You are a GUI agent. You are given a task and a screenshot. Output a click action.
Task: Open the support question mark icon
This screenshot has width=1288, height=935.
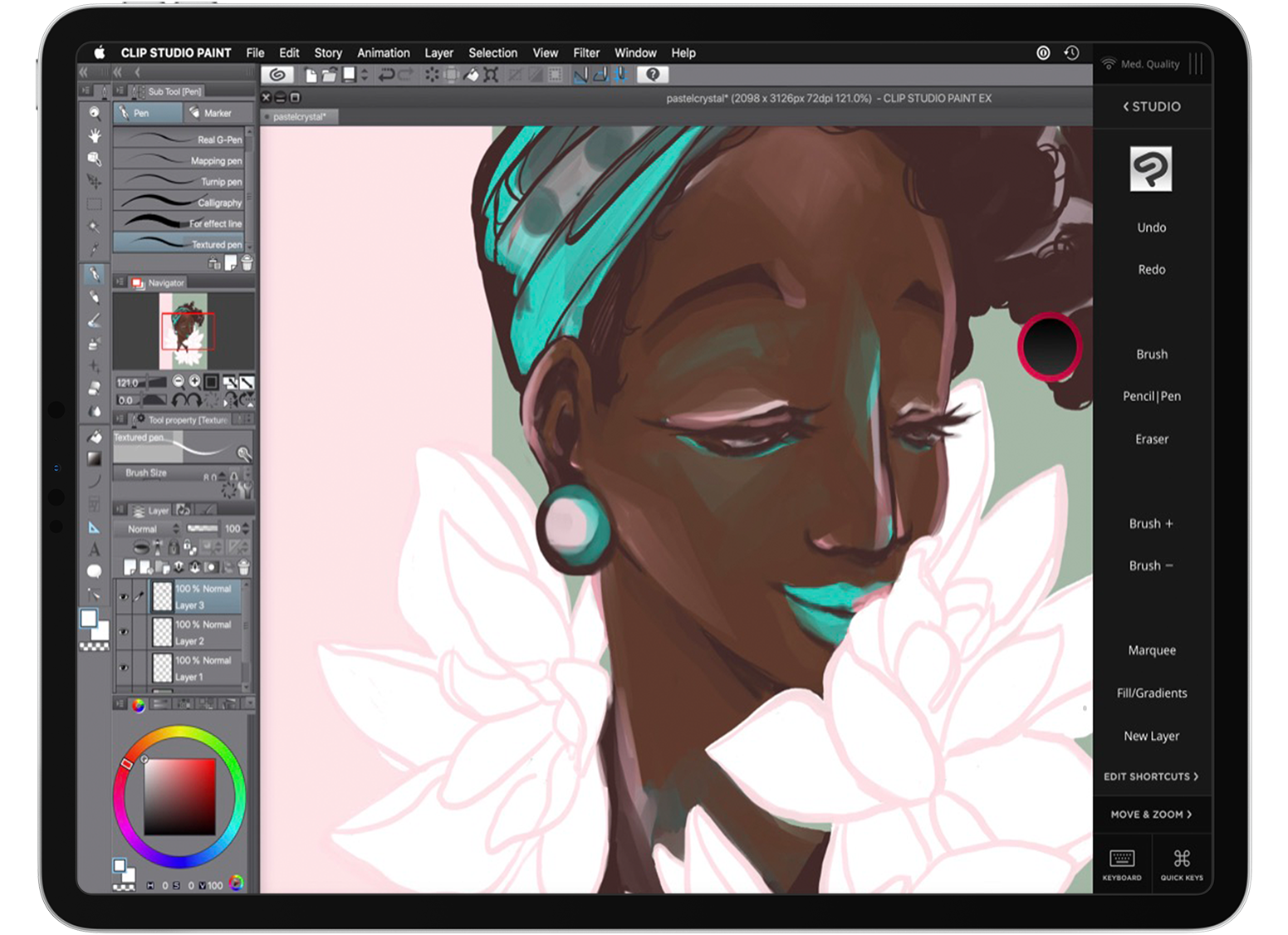pyautogui.click(x=653, y=75)
